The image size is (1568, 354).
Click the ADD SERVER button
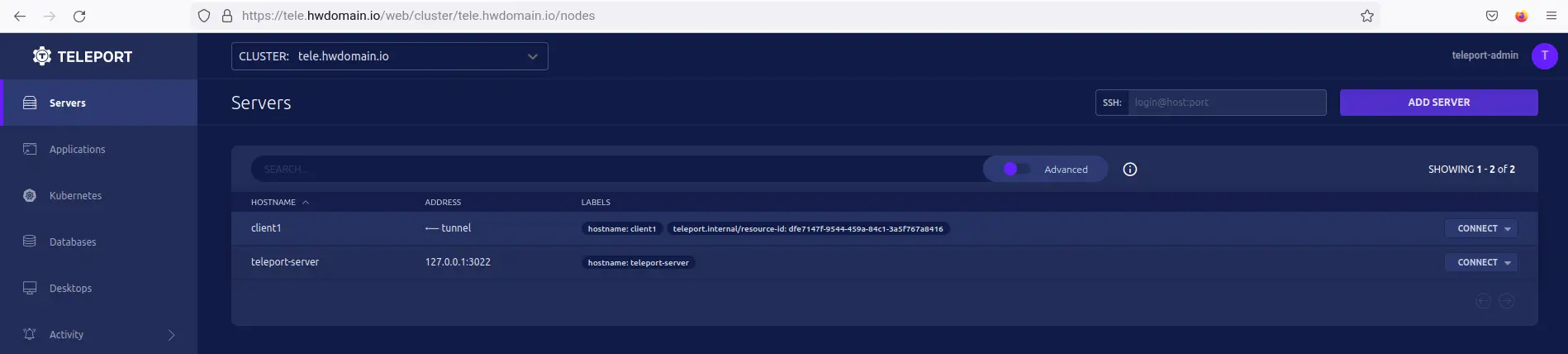1439,103
